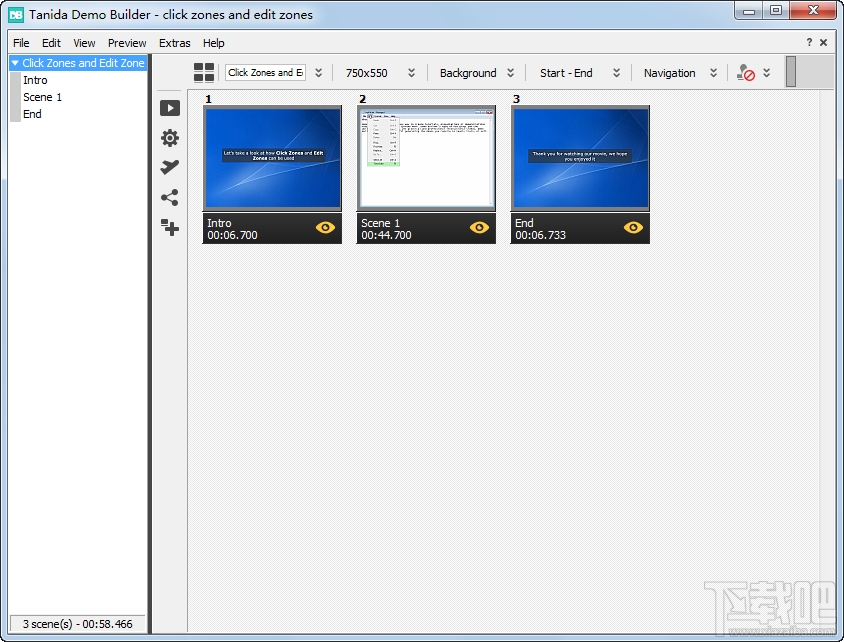Open the Navigation options

[x=678, y=72]
